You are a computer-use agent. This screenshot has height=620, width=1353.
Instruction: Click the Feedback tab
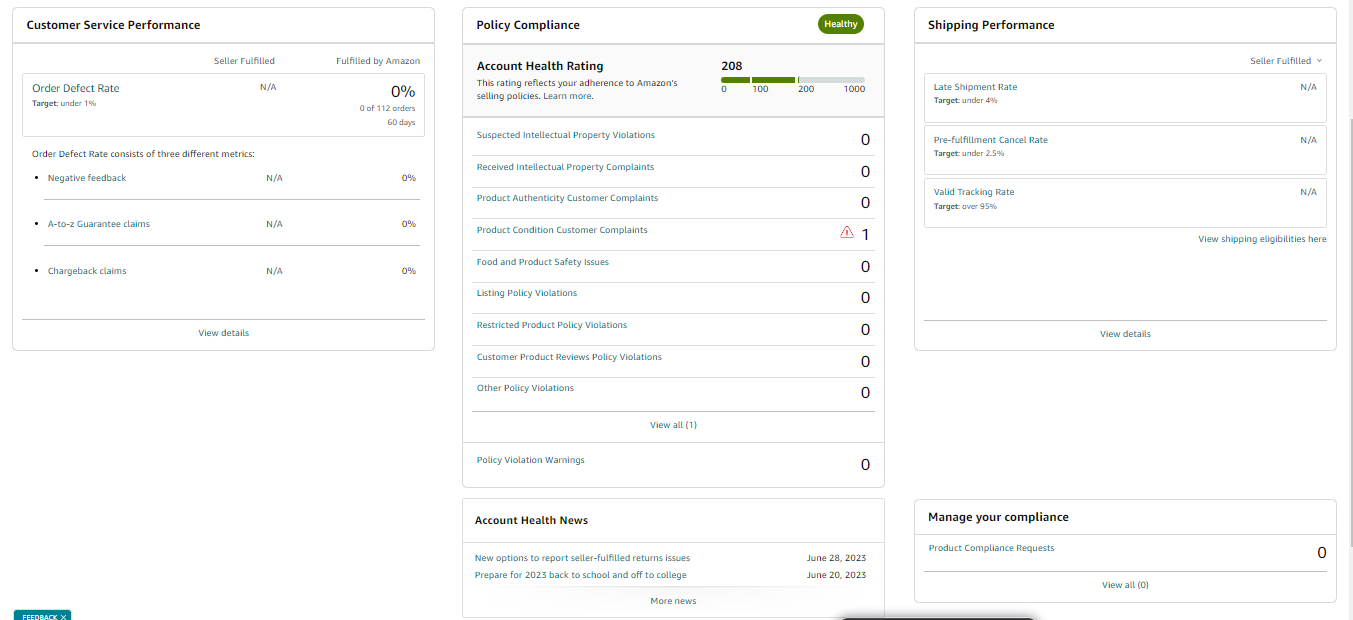click(42, 616)
